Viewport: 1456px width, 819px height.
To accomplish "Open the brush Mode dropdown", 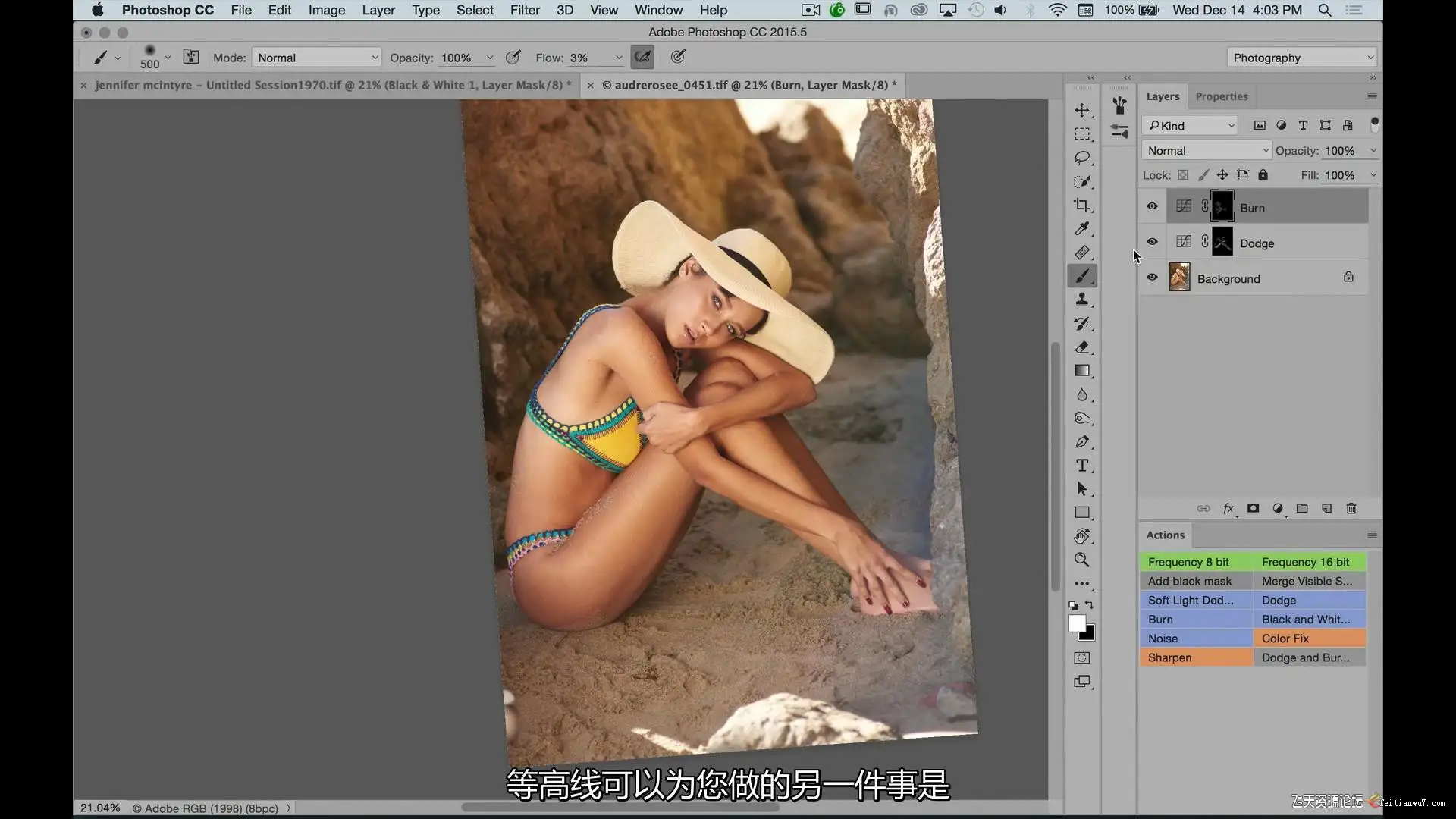I will 317,58.
